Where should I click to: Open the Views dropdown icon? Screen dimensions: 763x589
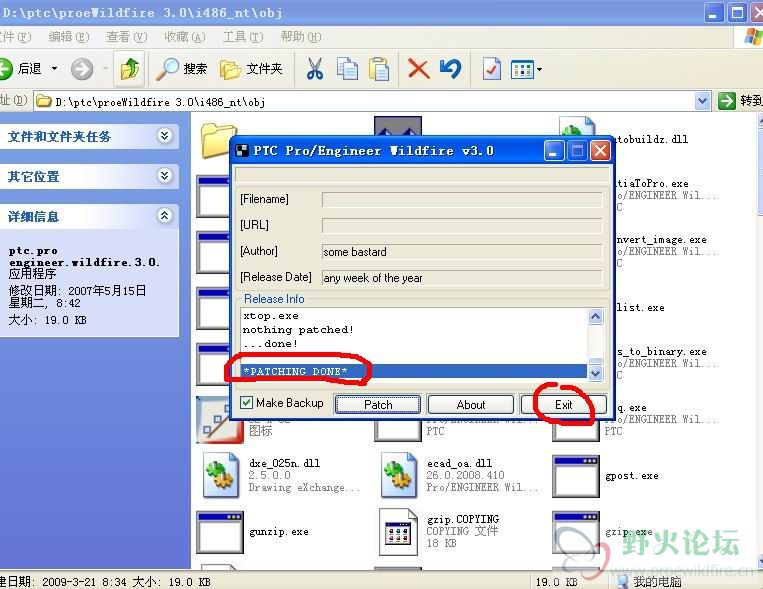(x=526, y=70)
